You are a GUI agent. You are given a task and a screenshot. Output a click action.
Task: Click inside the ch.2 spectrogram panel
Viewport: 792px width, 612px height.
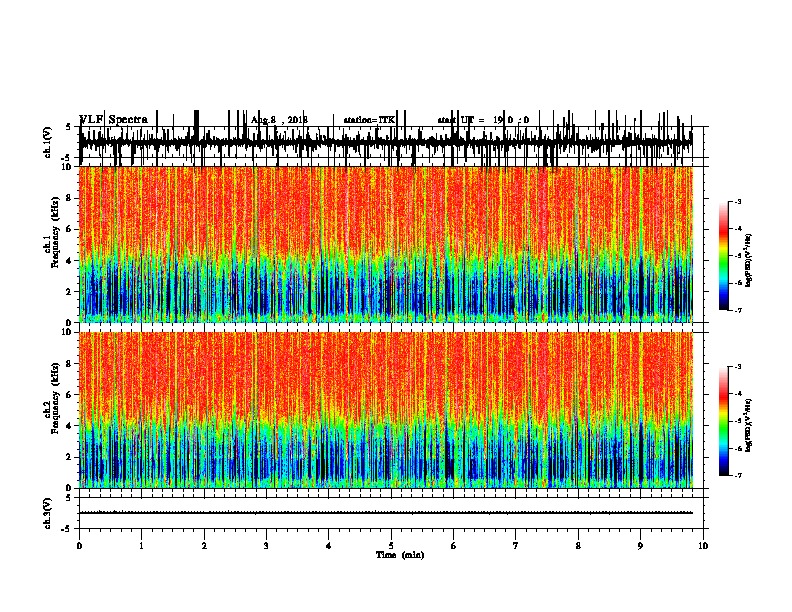(x=386, y=410)
